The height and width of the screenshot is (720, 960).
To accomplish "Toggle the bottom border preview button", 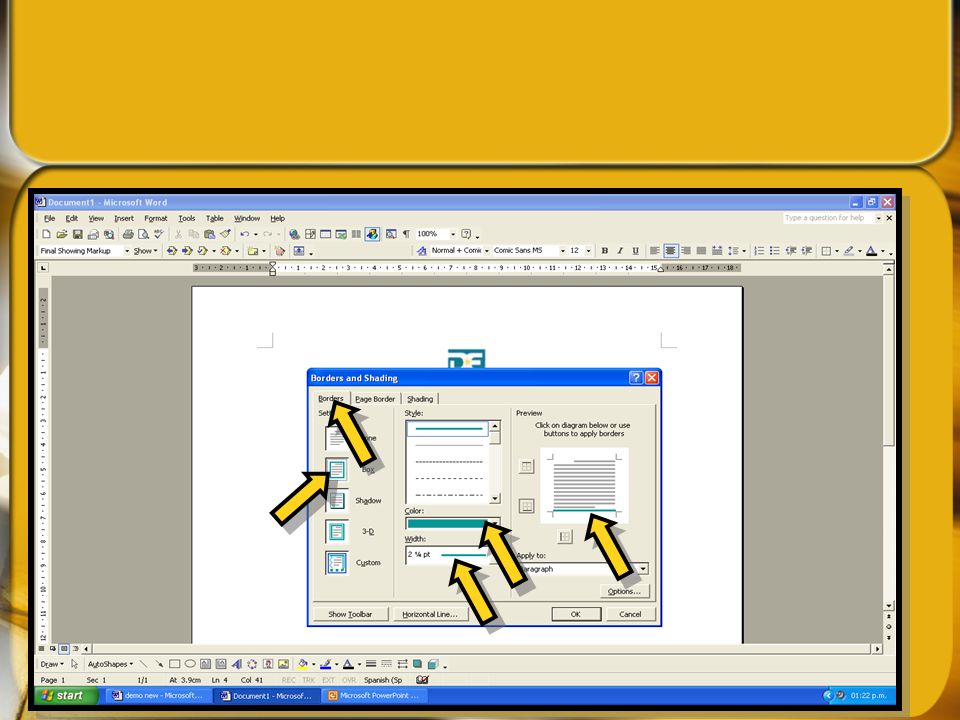I will [x=527, y=506].
